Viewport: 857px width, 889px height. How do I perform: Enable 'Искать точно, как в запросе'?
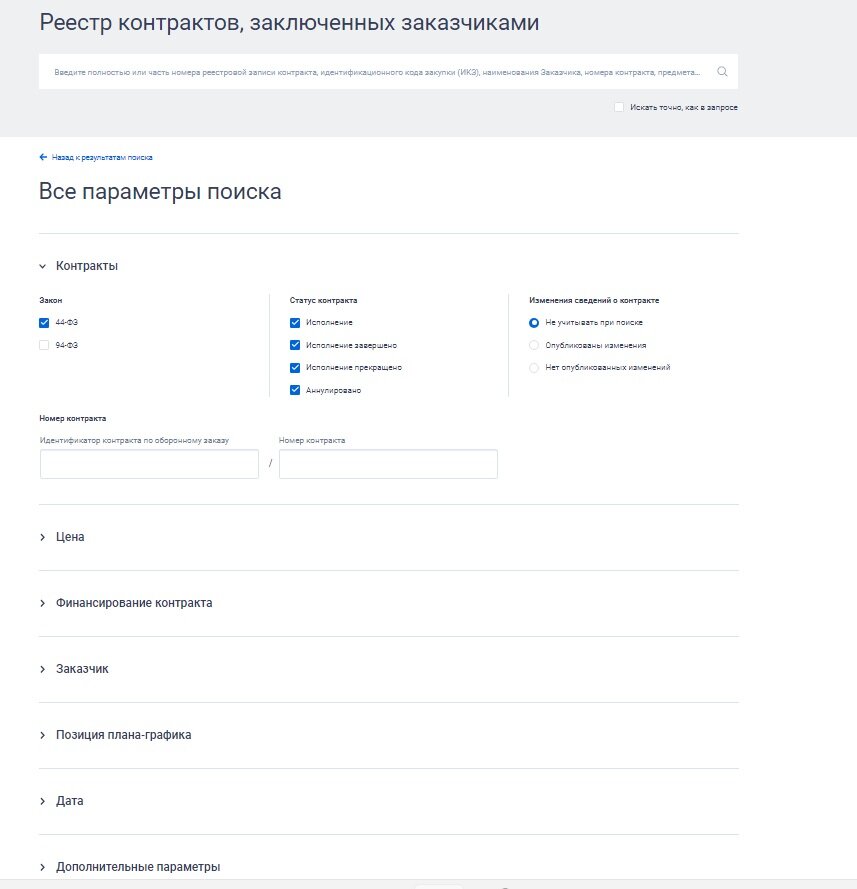coord(618,106)
